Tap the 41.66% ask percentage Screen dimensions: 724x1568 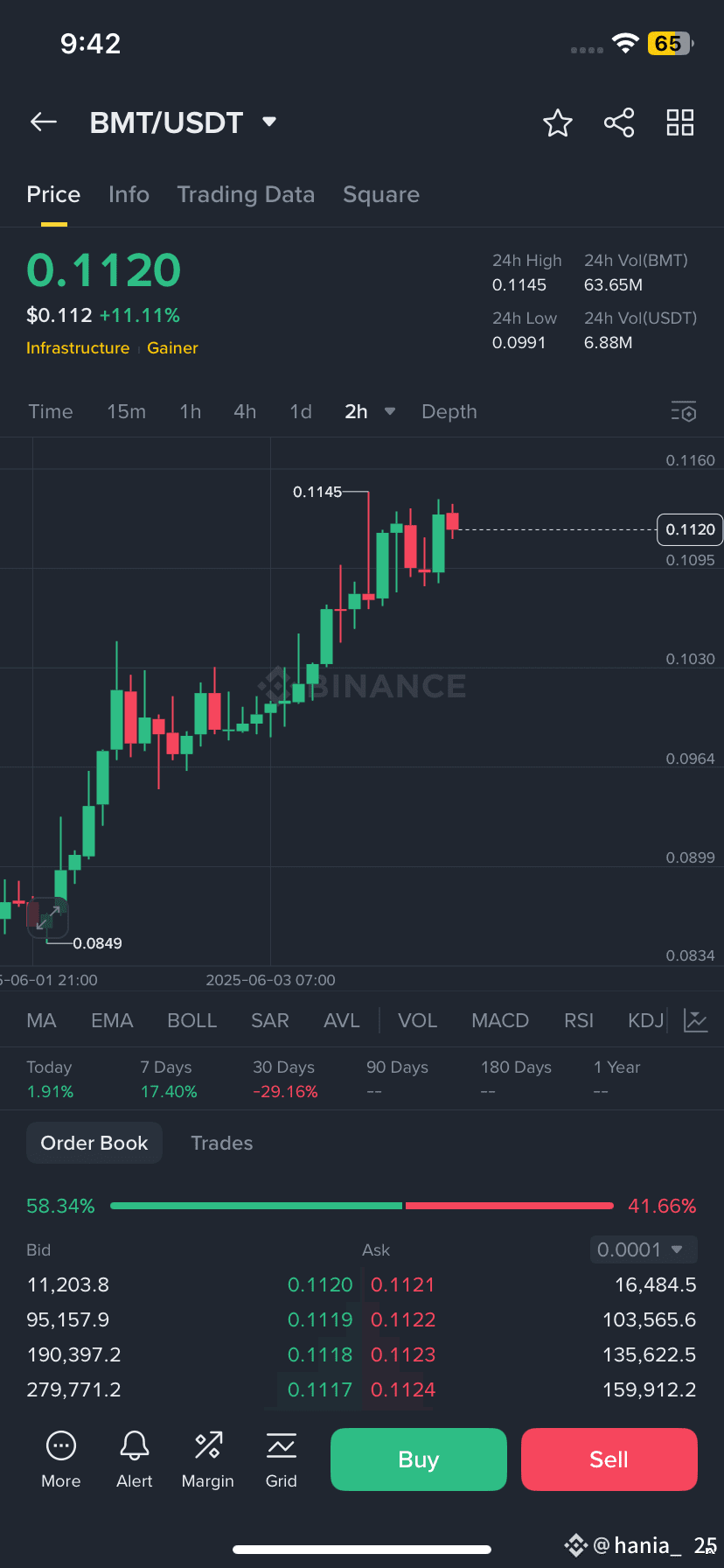[662, 1206]
